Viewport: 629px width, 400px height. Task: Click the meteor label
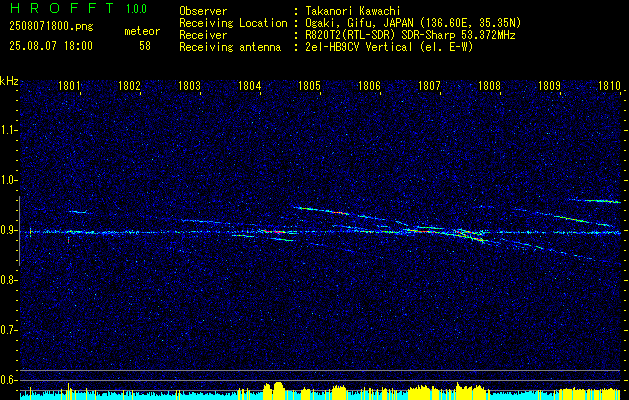click(x=142, y=32)
